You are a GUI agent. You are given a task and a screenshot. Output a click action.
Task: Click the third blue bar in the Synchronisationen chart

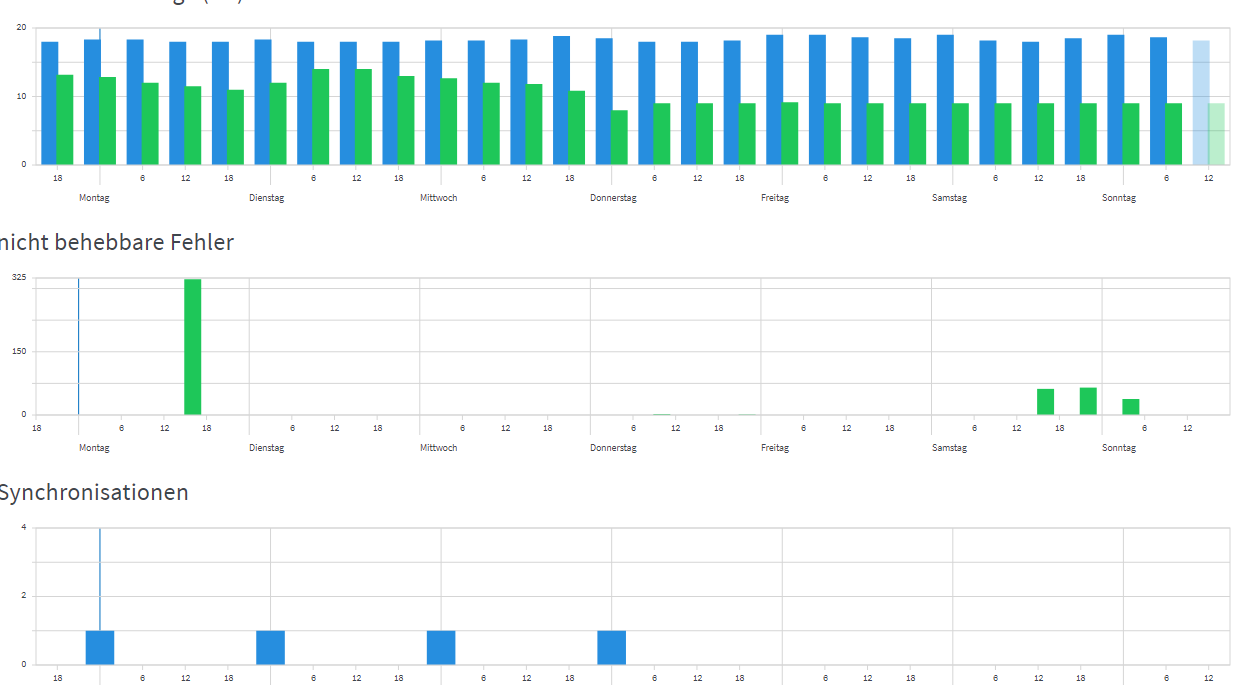click(441, 647)
